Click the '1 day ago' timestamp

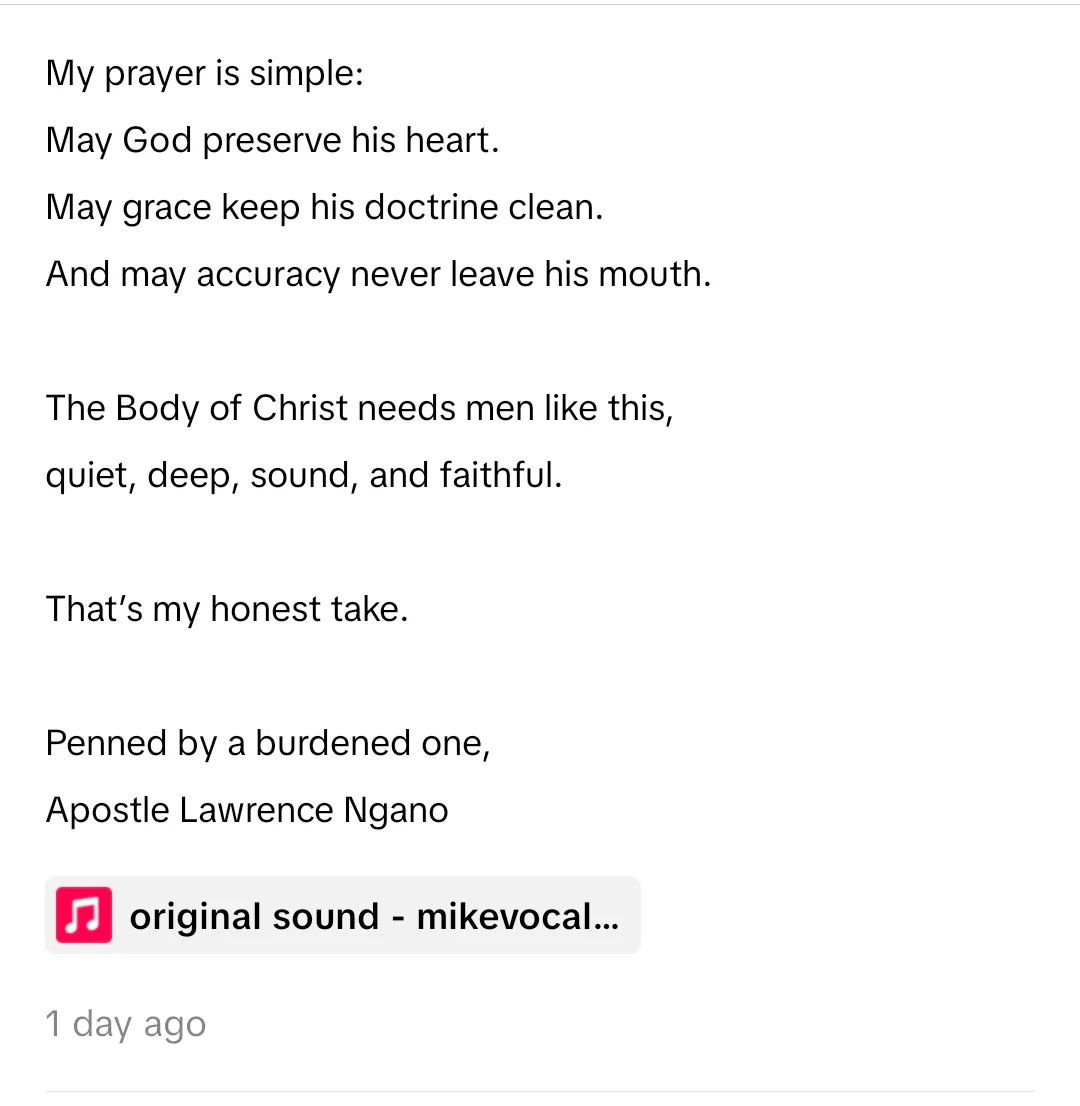[x=126, y=1024]
